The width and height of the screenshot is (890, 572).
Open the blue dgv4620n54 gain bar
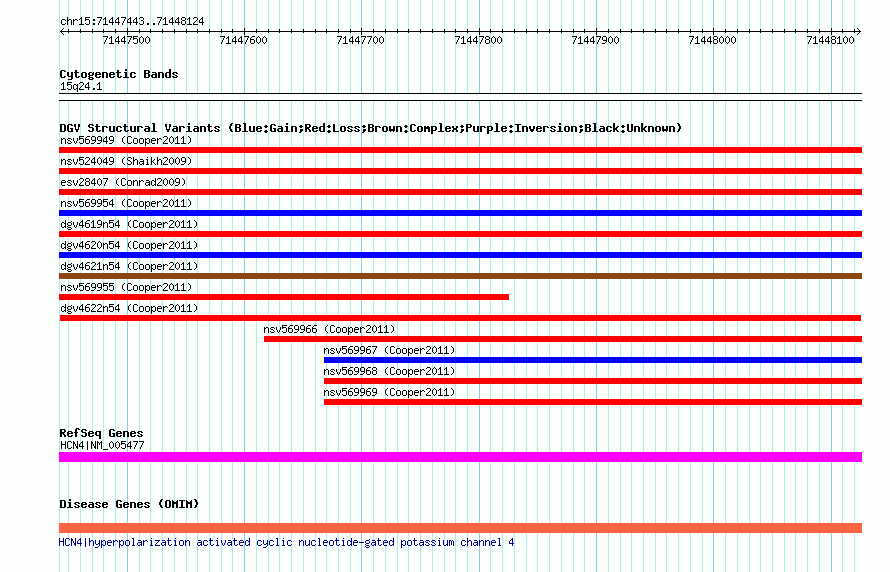pos(460,255)
